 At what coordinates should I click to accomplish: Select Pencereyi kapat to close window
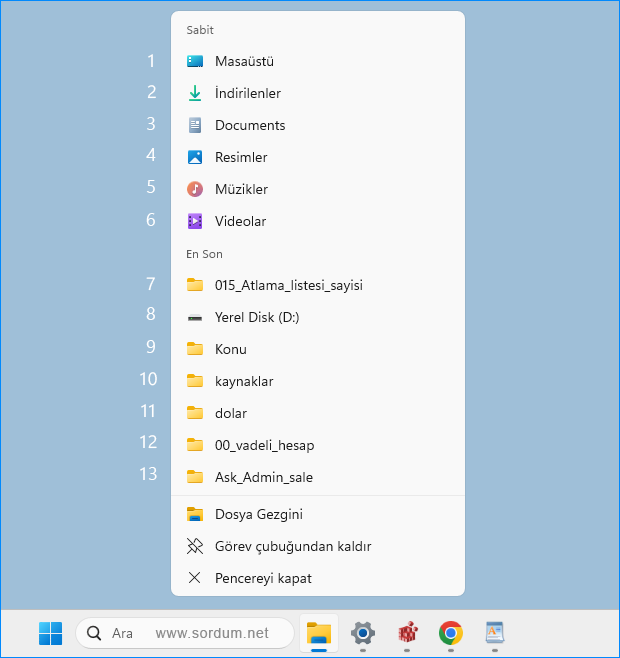pyautogui.click(x=318, y=578)
